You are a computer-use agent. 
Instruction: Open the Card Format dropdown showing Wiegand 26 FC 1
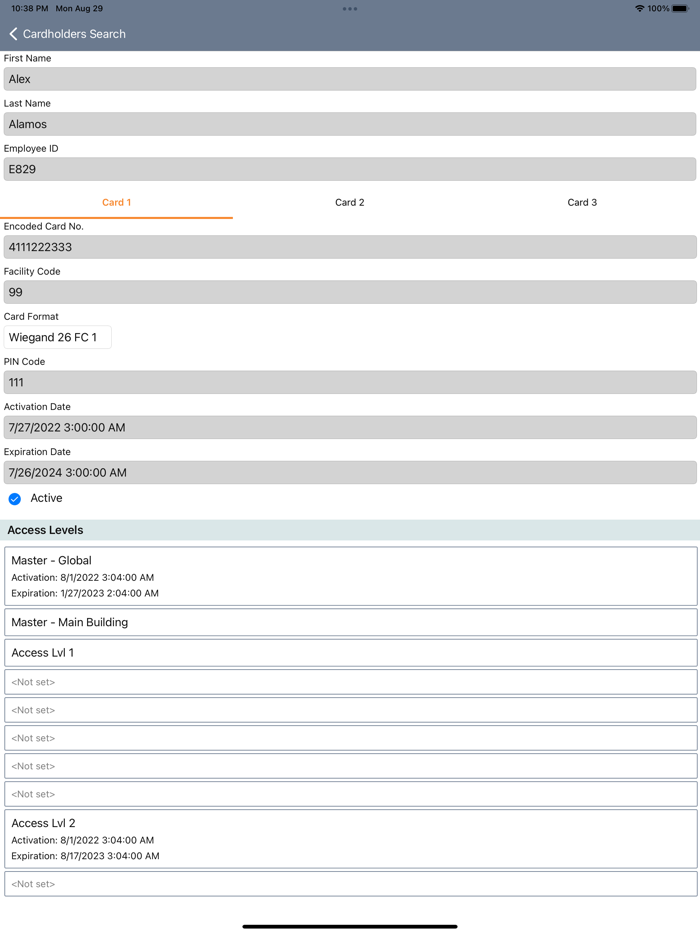point(57,337)
